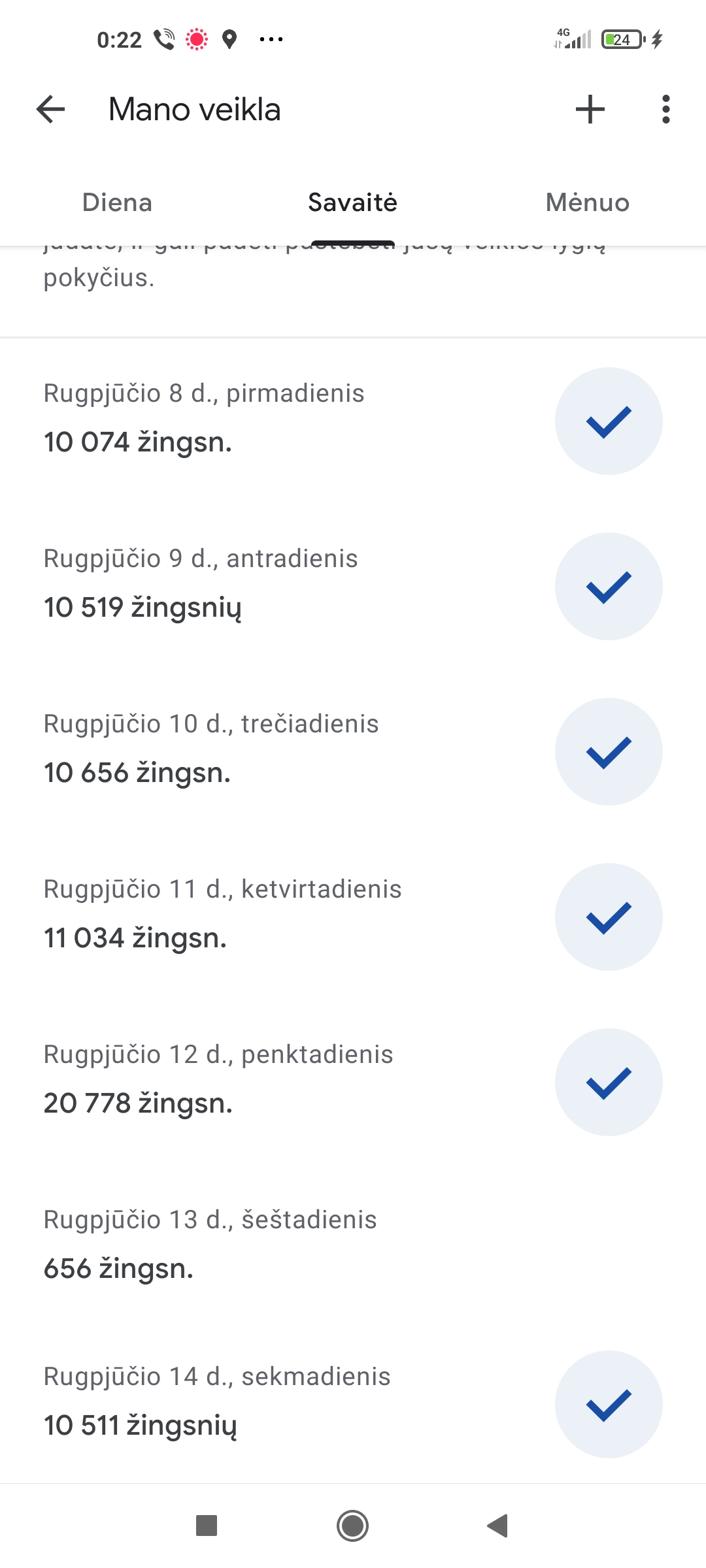Select the Savaitė tab
Viewport: 706px width, 1568px height.
tap(352, 203)
